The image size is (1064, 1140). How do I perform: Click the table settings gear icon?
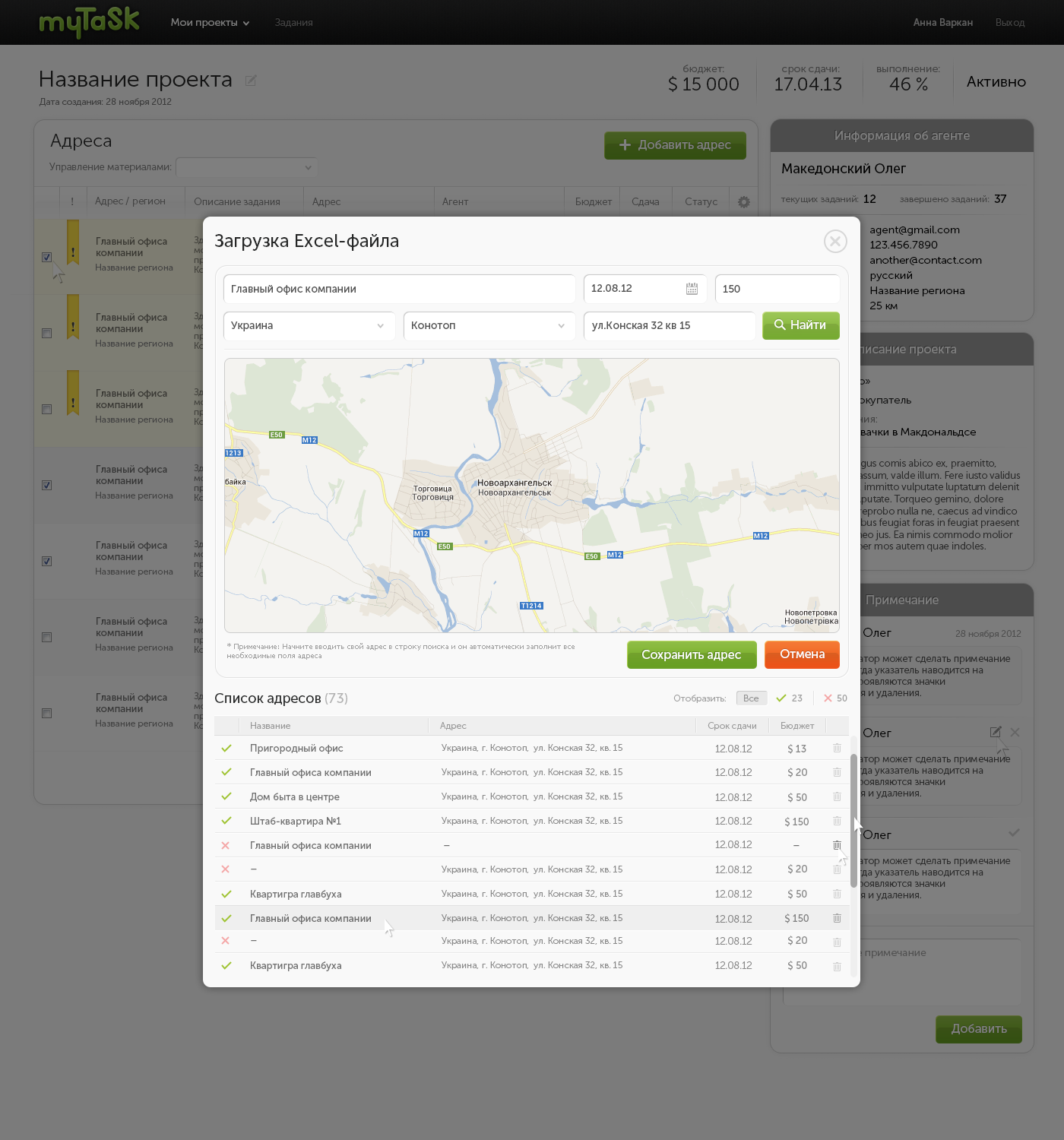tap(743, 202)
